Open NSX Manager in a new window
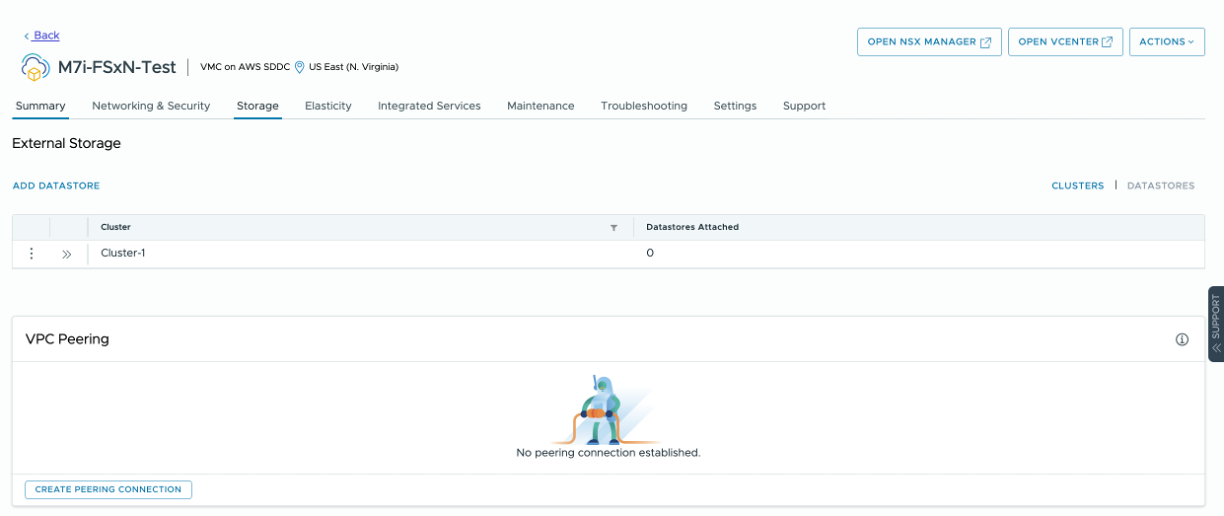 [929, 42]
